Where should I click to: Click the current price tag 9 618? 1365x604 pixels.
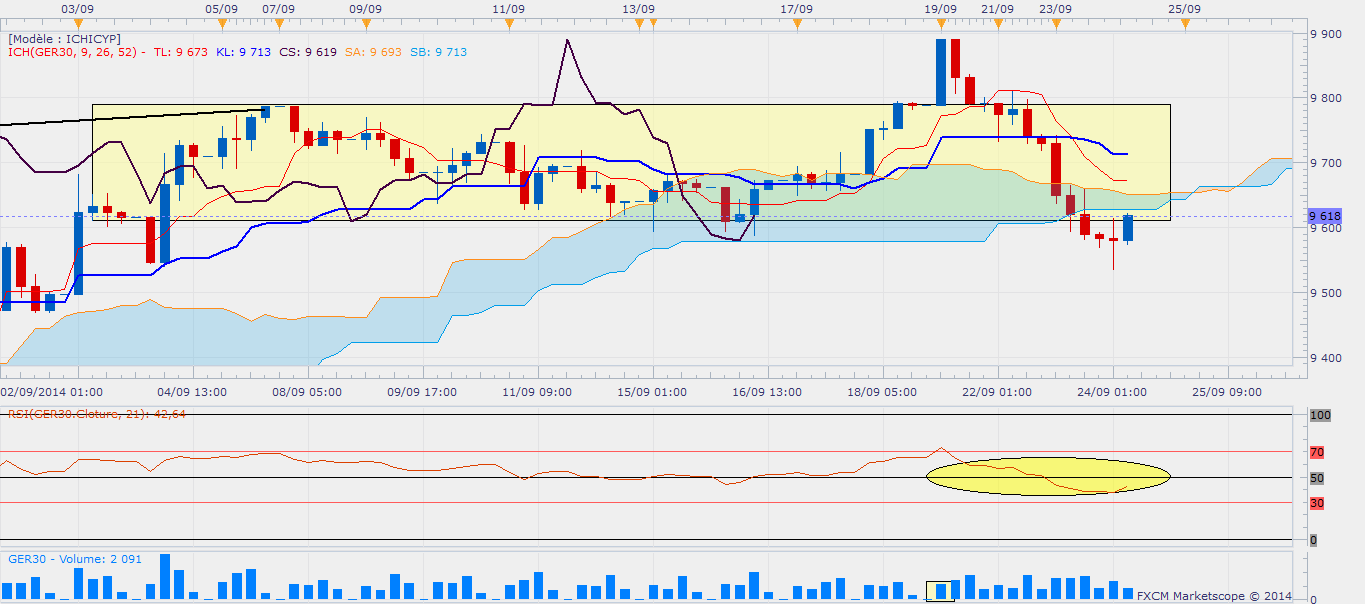1324,216
